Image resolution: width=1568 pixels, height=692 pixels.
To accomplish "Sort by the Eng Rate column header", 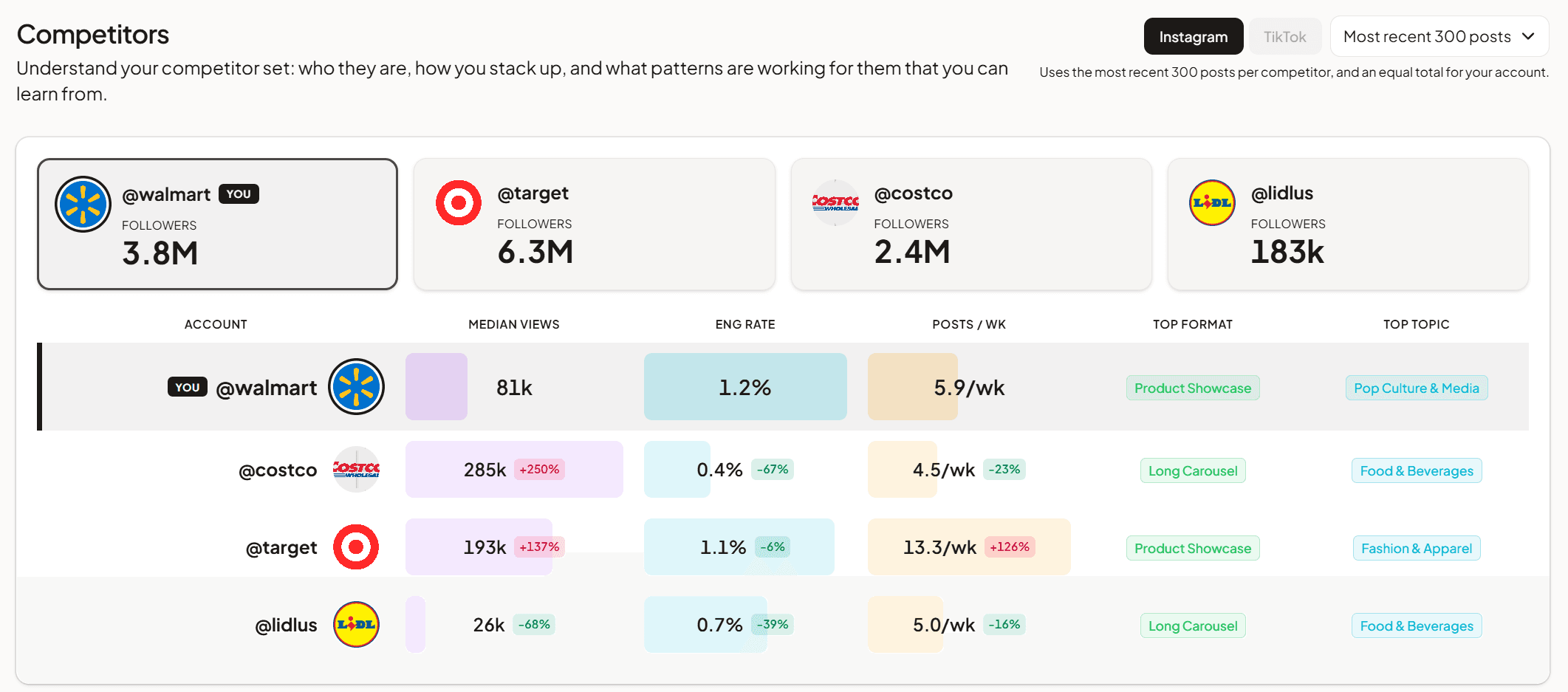I will click(745, 324).
